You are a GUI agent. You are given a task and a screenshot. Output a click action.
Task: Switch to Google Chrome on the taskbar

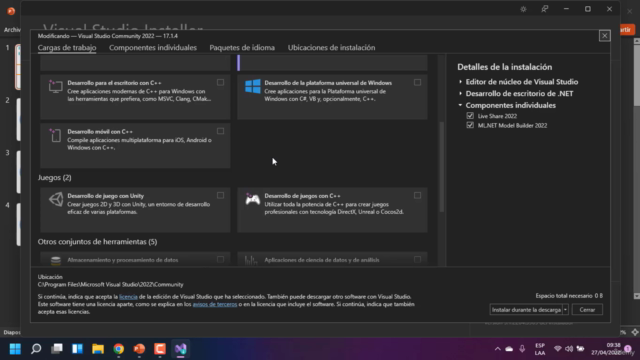coord(119,349)
